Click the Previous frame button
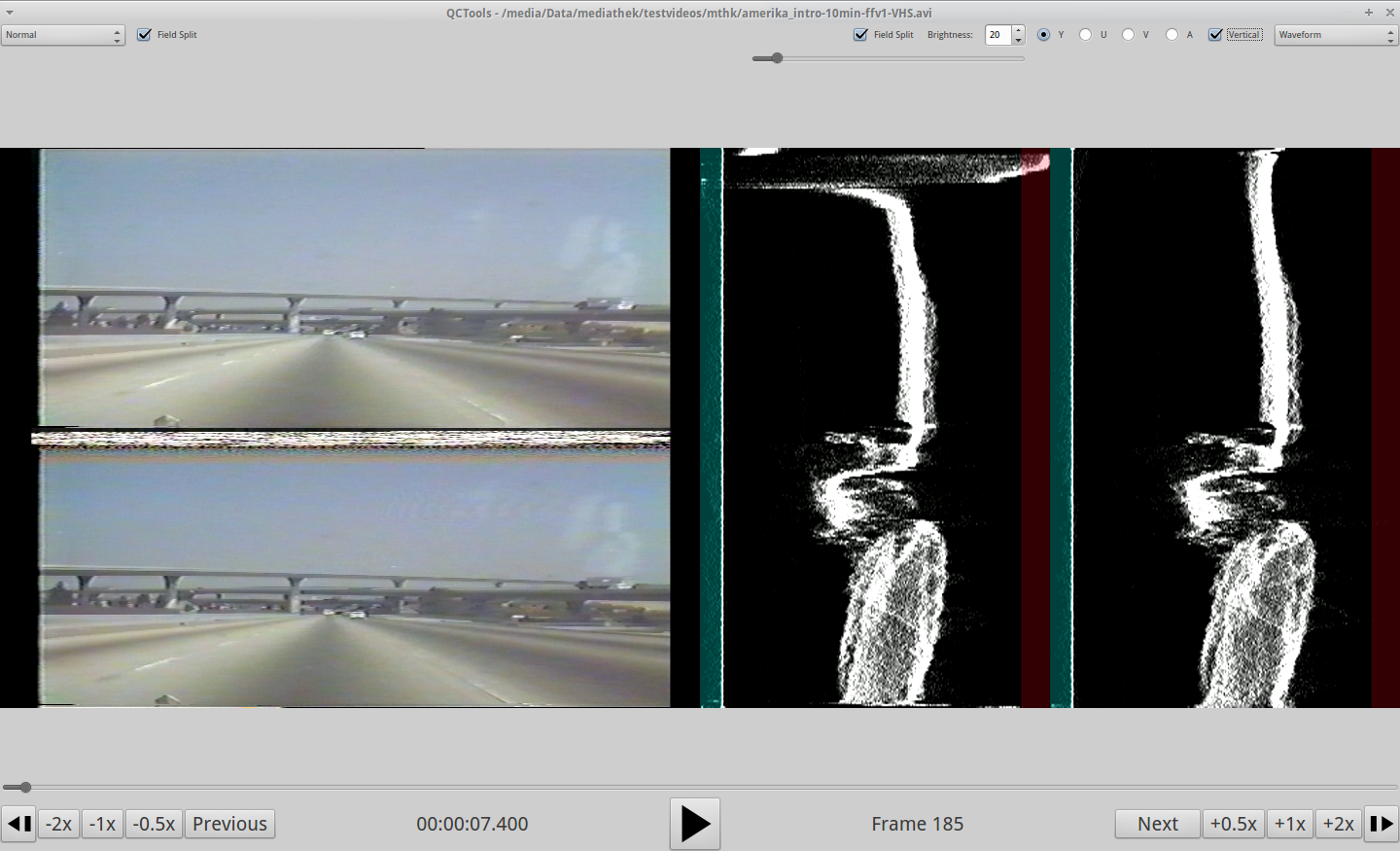This screenshot has height=851, width=1400. click(229, 824)
